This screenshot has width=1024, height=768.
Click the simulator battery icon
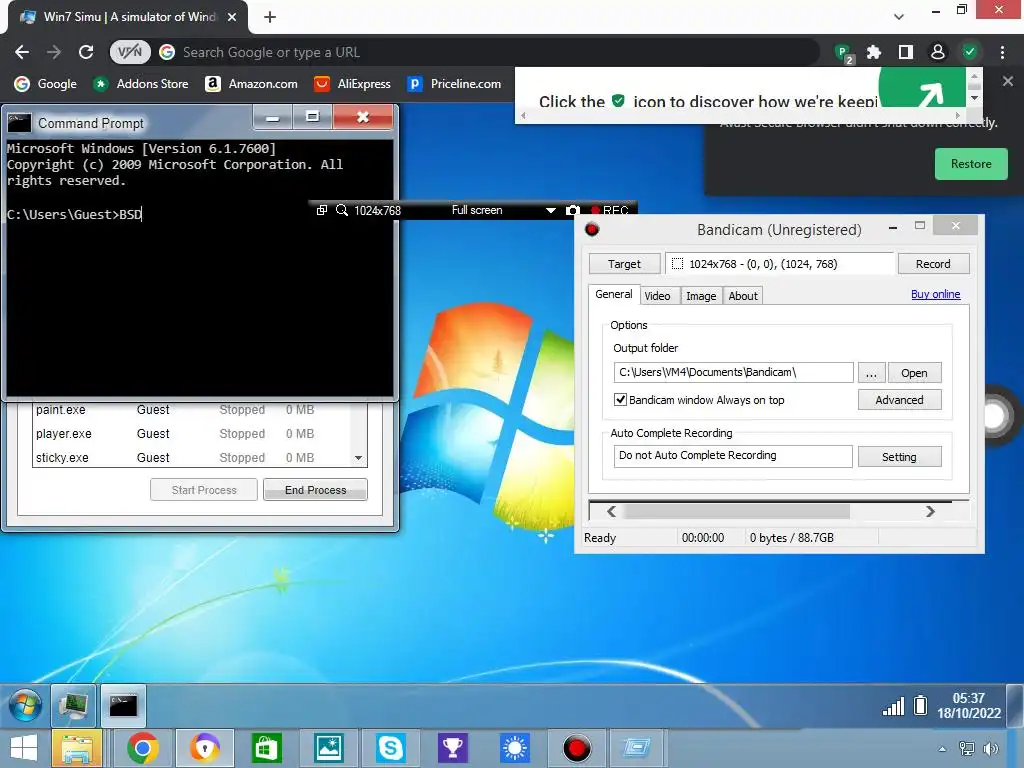[920, 705]
